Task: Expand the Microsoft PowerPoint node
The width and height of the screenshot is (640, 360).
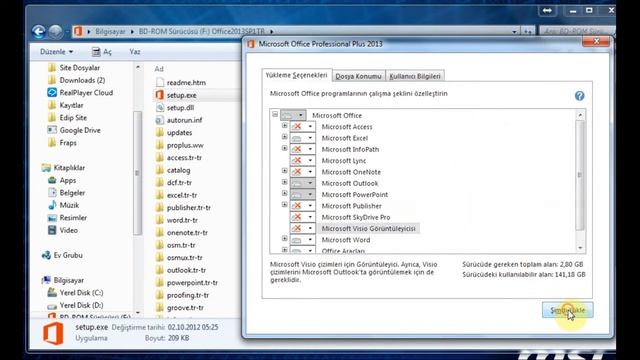Action: click(x=284, y=194)
